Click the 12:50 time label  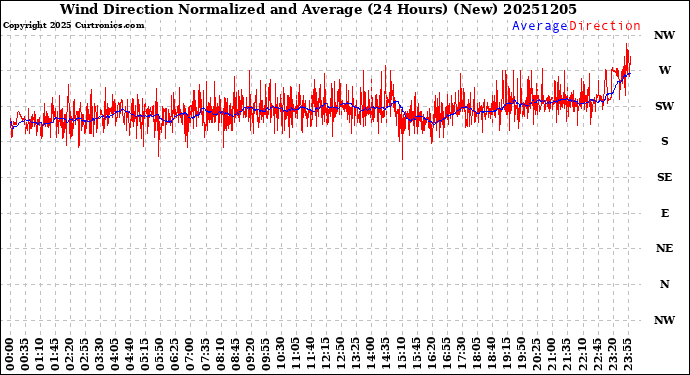[340, 354]
